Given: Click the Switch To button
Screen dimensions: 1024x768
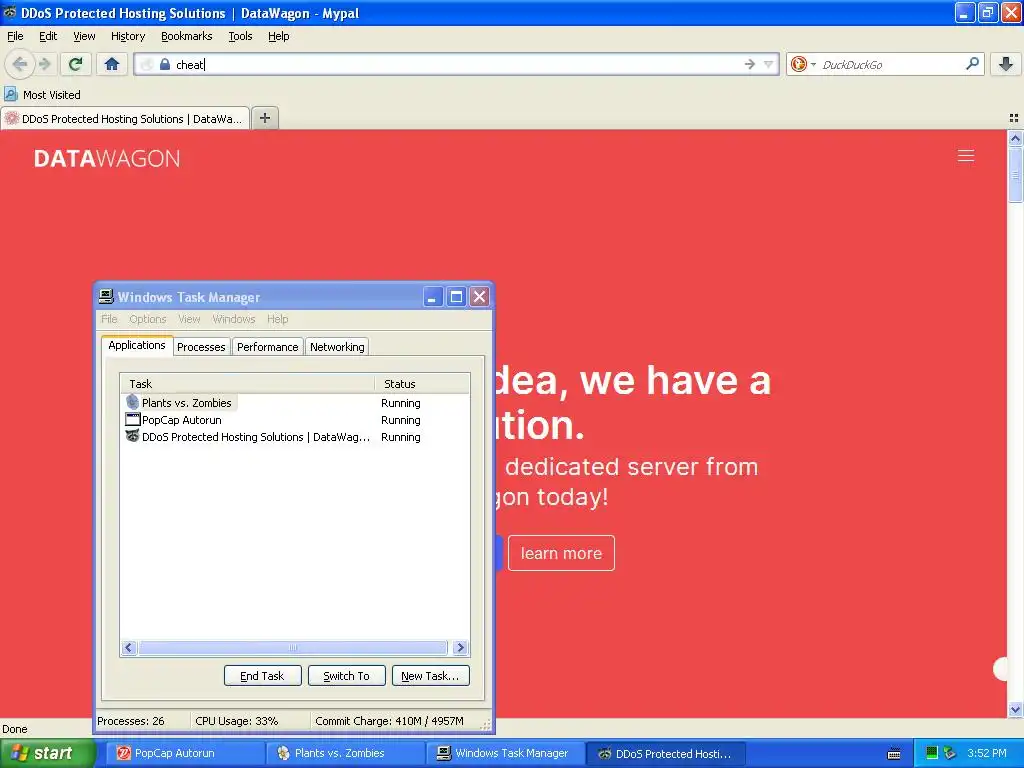Looking at the screenshot, I should 347,676.
